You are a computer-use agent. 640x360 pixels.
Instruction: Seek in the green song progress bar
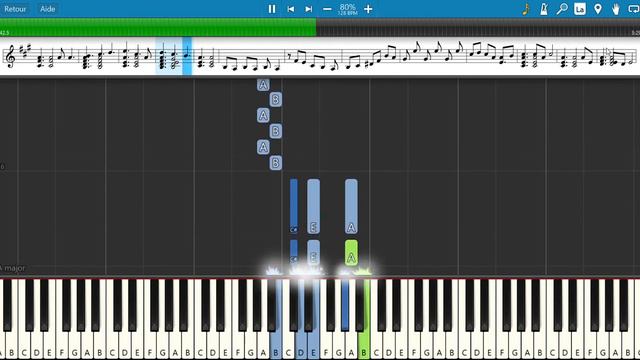tap(158, 27)
